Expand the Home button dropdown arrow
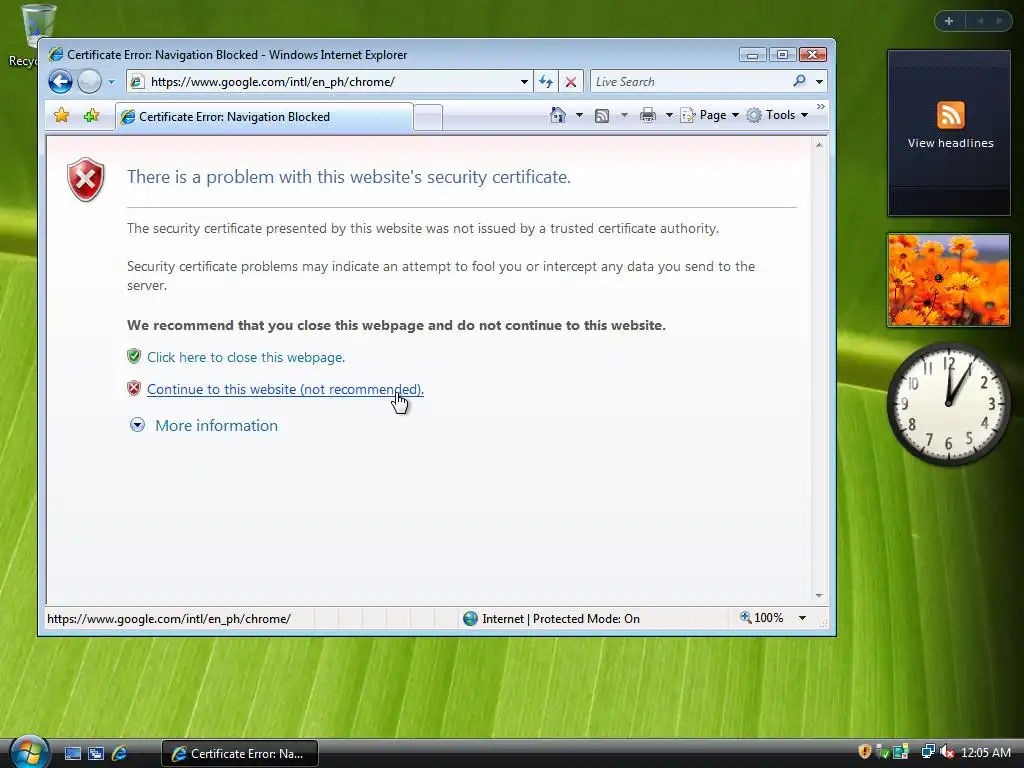This screenshot has height=768, width=1024. pos(579,116)
